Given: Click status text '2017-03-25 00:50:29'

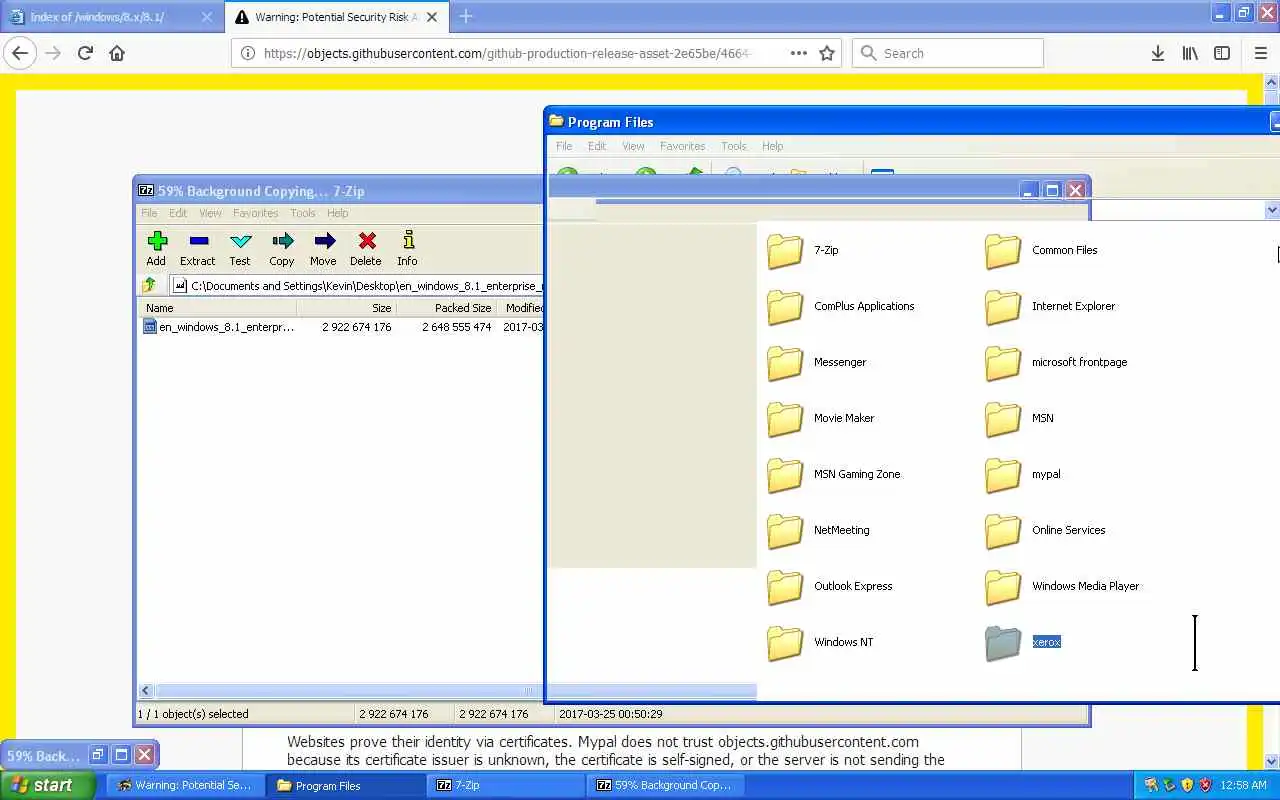Looking at the screenshot, I should [610, 714].
